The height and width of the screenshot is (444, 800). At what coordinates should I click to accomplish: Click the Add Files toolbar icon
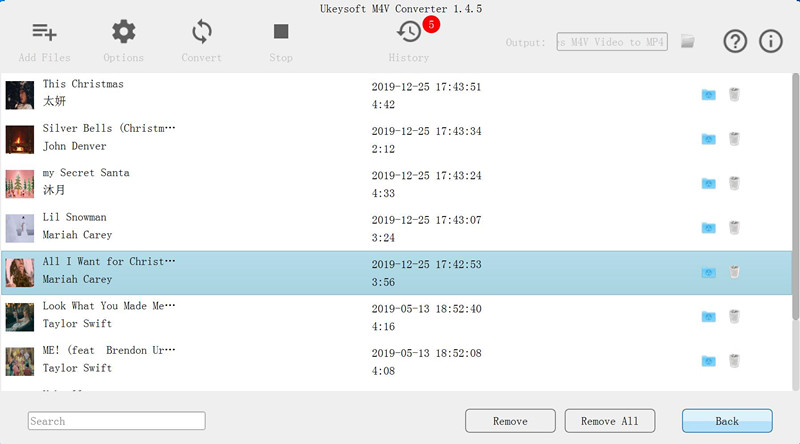pyautogui.click(x=44, y=32)
